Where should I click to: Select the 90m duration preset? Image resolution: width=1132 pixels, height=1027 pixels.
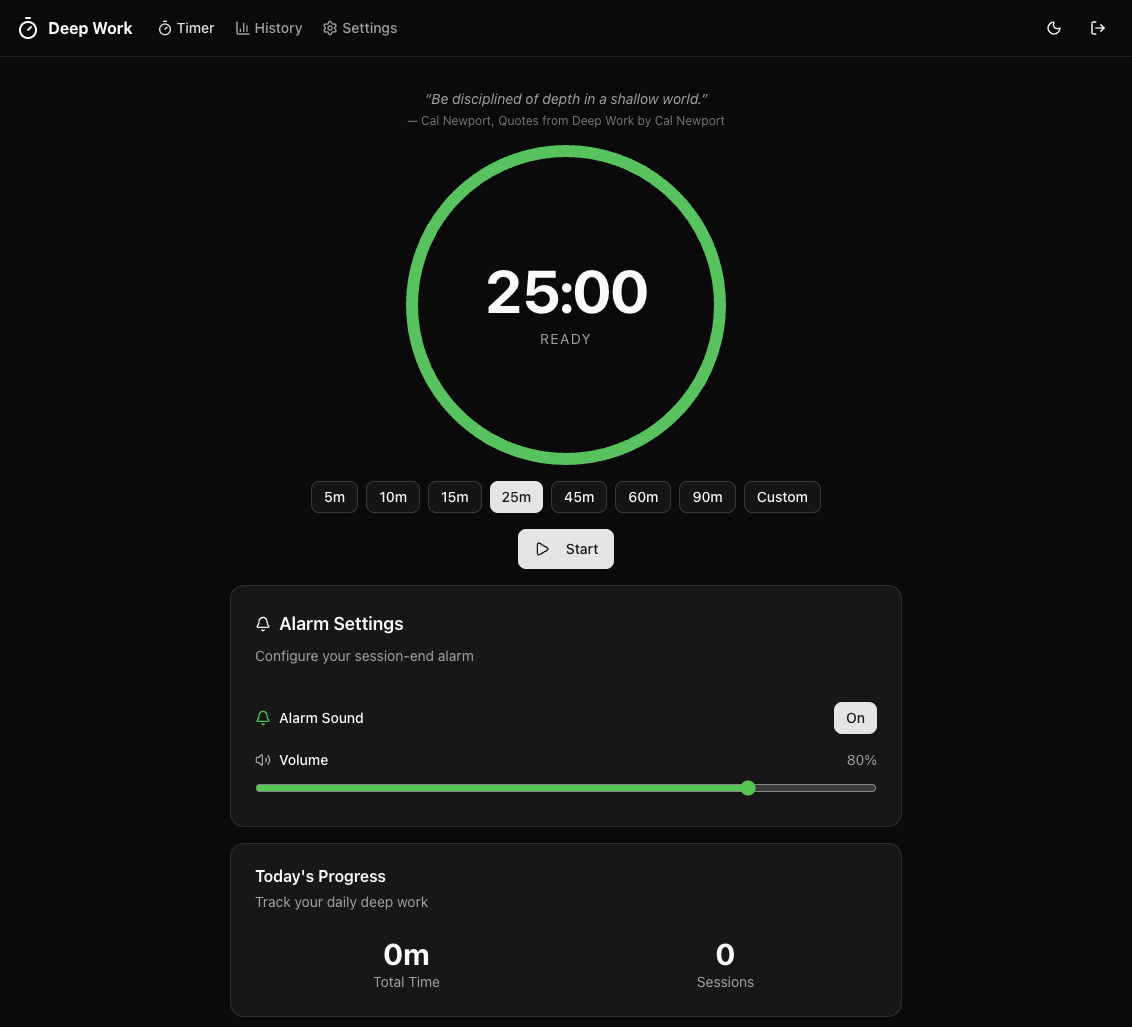pyautogui.click(x=708, y=497)
